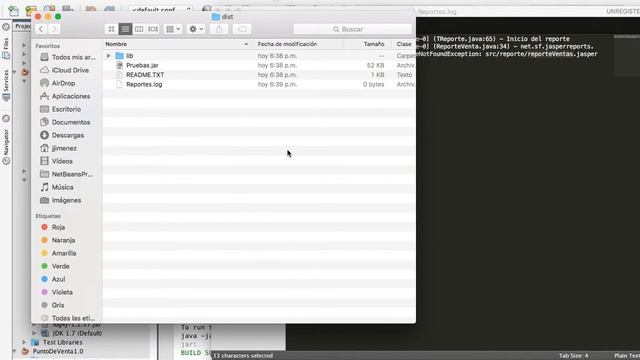Click New Project icon in NetBeans toolbar
The width and height of the screenshot is (640, 360).
[31, 10]
